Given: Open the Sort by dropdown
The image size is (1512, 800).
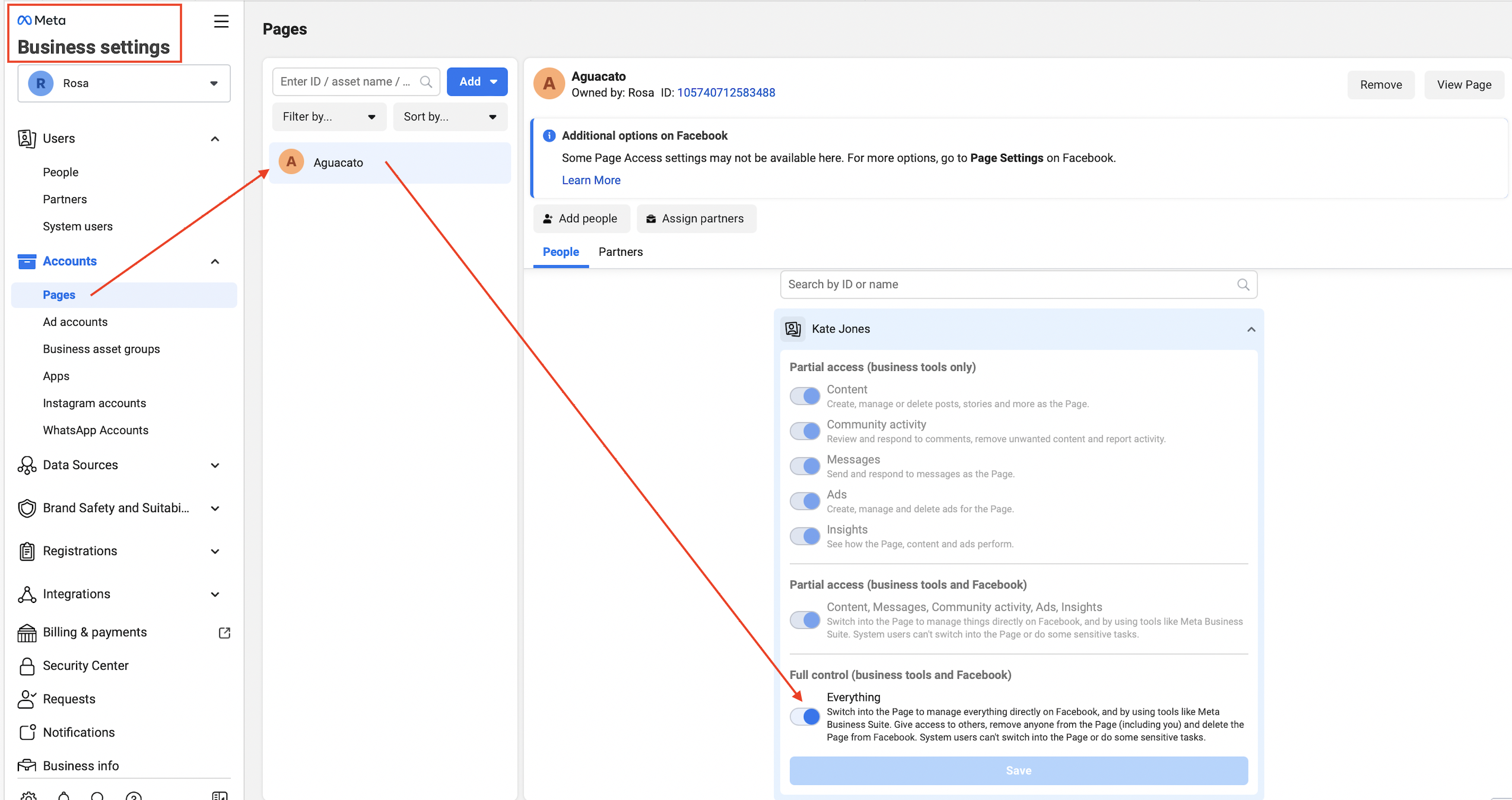Looking at the screenshot, I should coord(450,117).
